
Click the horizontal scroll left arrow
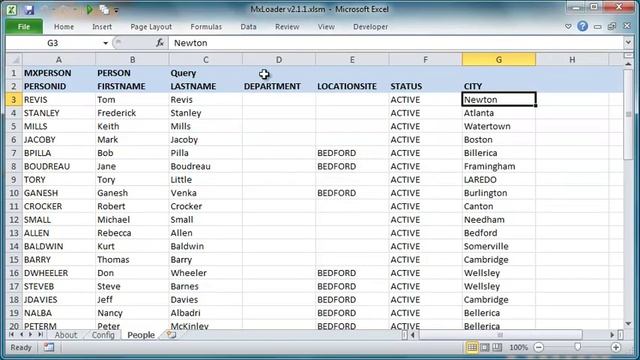413,335
